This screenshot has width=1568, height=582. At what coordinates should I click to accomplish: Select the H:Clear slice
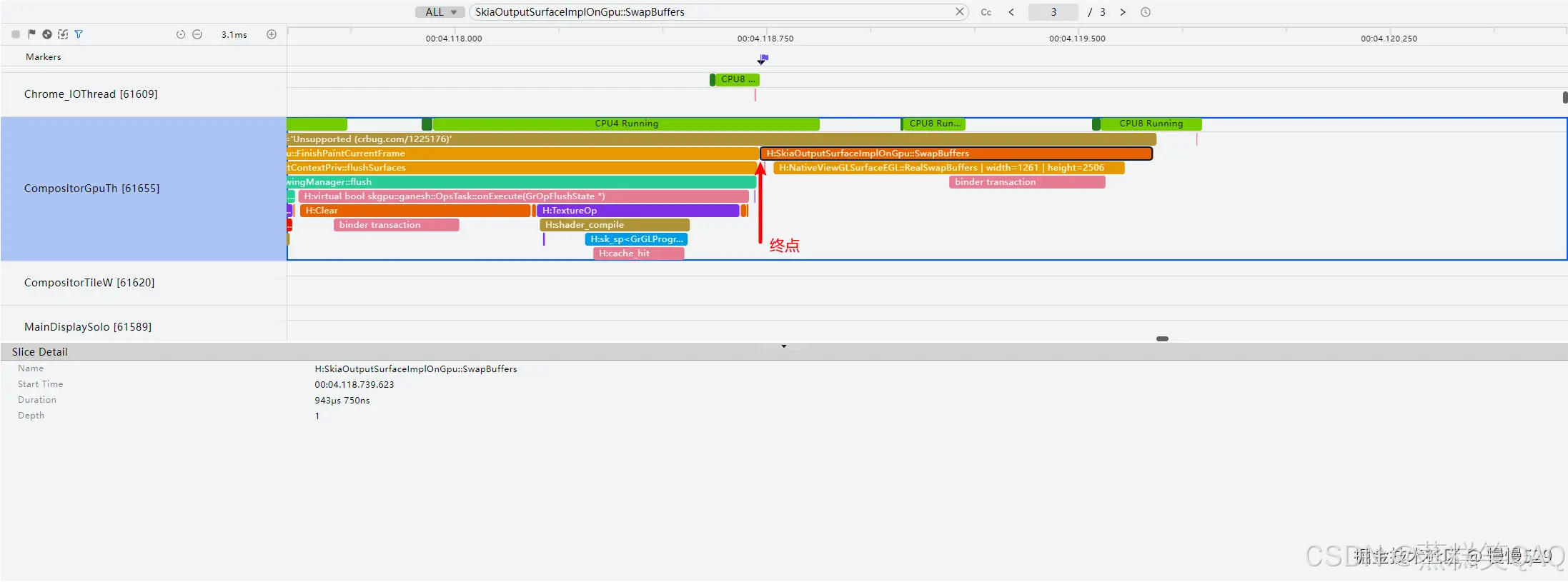tap(415, 211)
